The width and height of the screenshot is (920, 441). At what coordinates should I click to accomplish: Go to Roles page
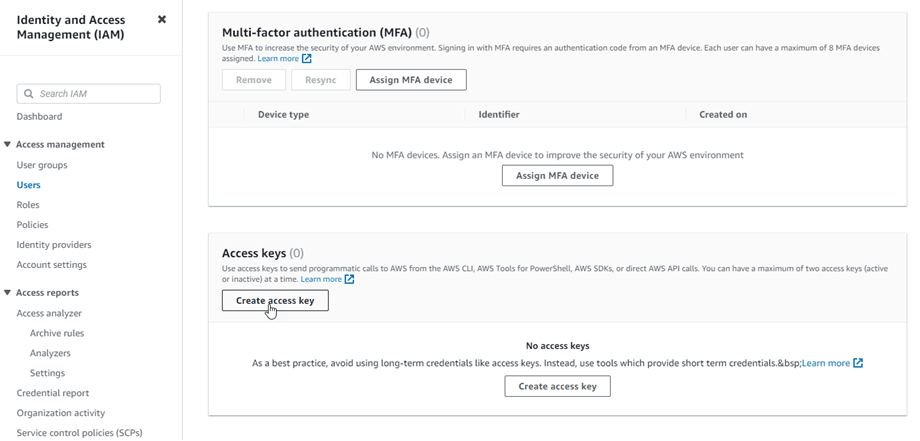point(28,205)
